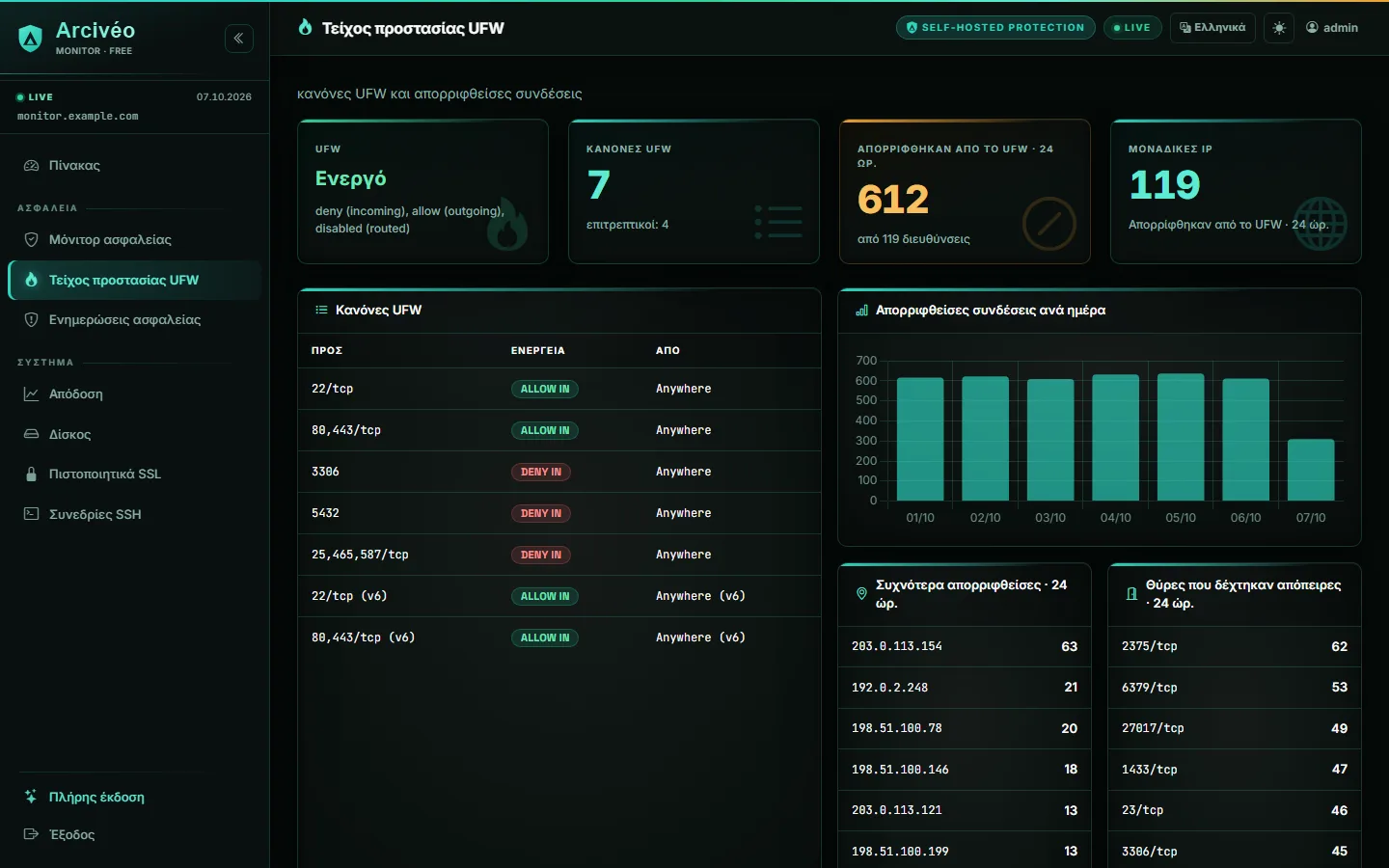Click the location pin icon by Συχνότερα απορριφθείσες
The height and width of the screenshot is (868, 1389).
click(x=861, y=594)
